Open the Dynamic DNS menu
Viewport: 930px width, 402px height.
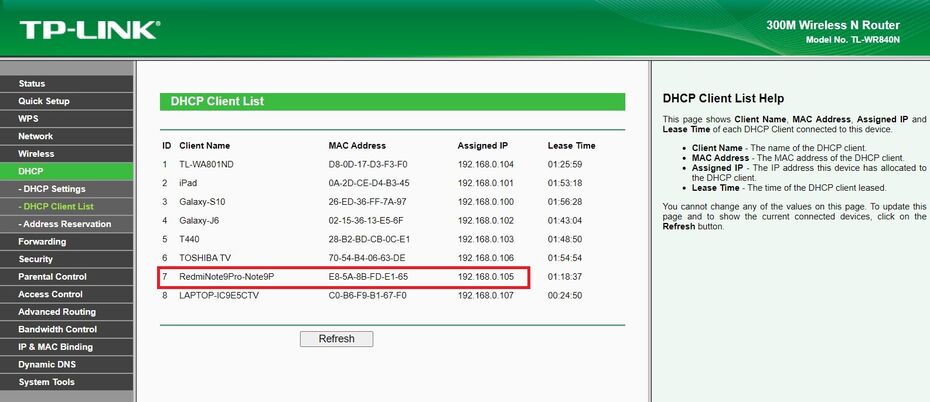pos(66,365)
